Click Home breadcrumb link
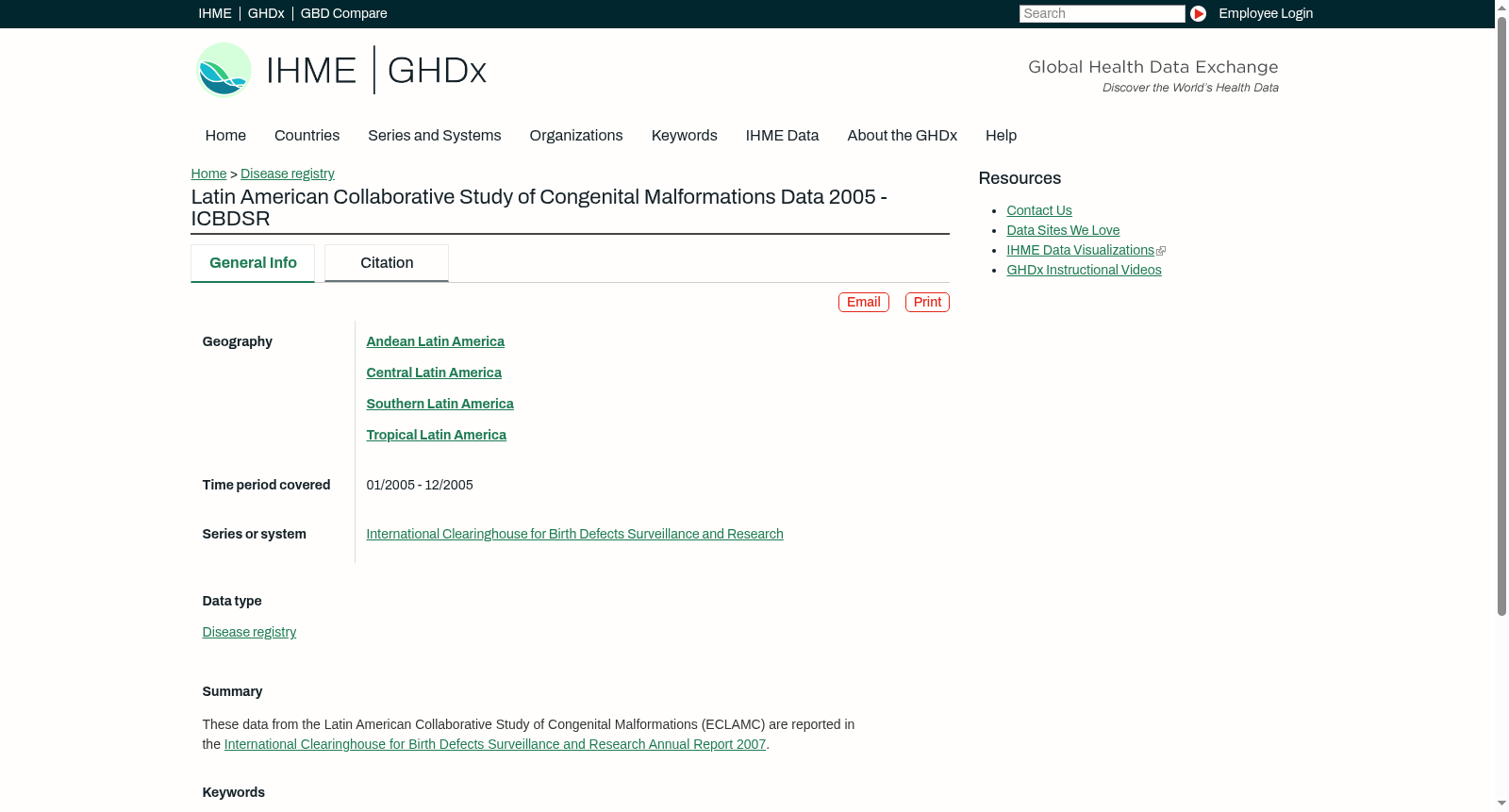Viewport: 1509px width, 812px height. click(x=208, y=174)
